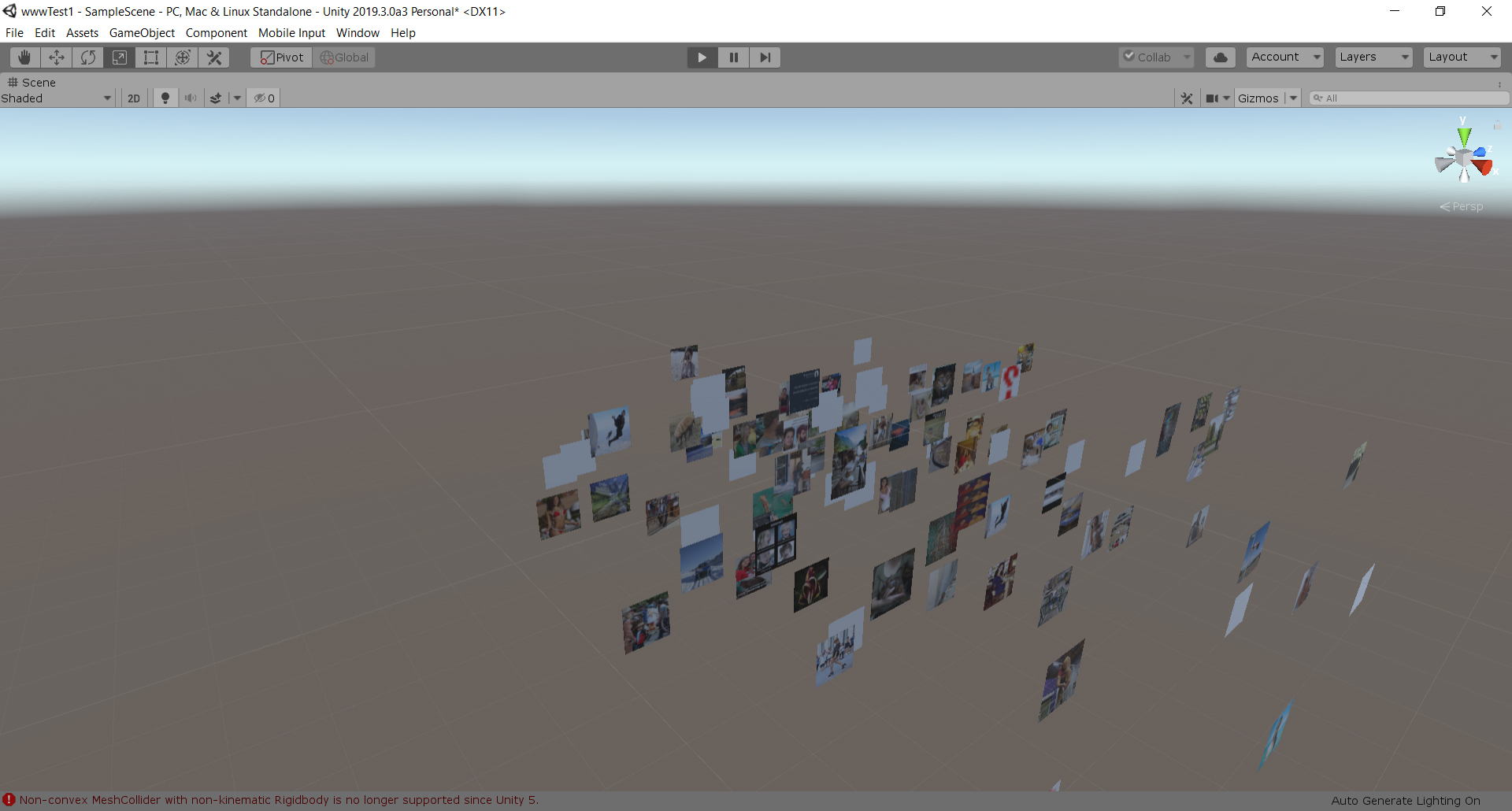1512x811 pixels.
Task: Expand the Layers dropdown
Action: (1373, 57)
